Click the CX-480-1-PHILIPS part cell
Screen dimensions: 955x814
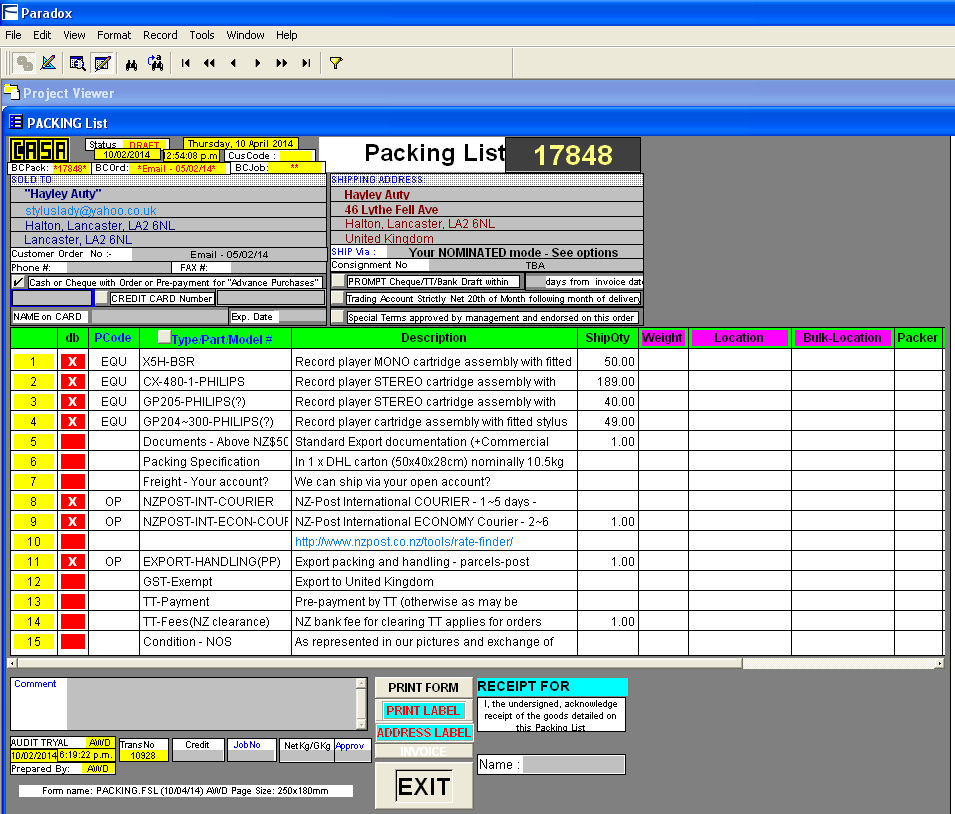[215, 381]
